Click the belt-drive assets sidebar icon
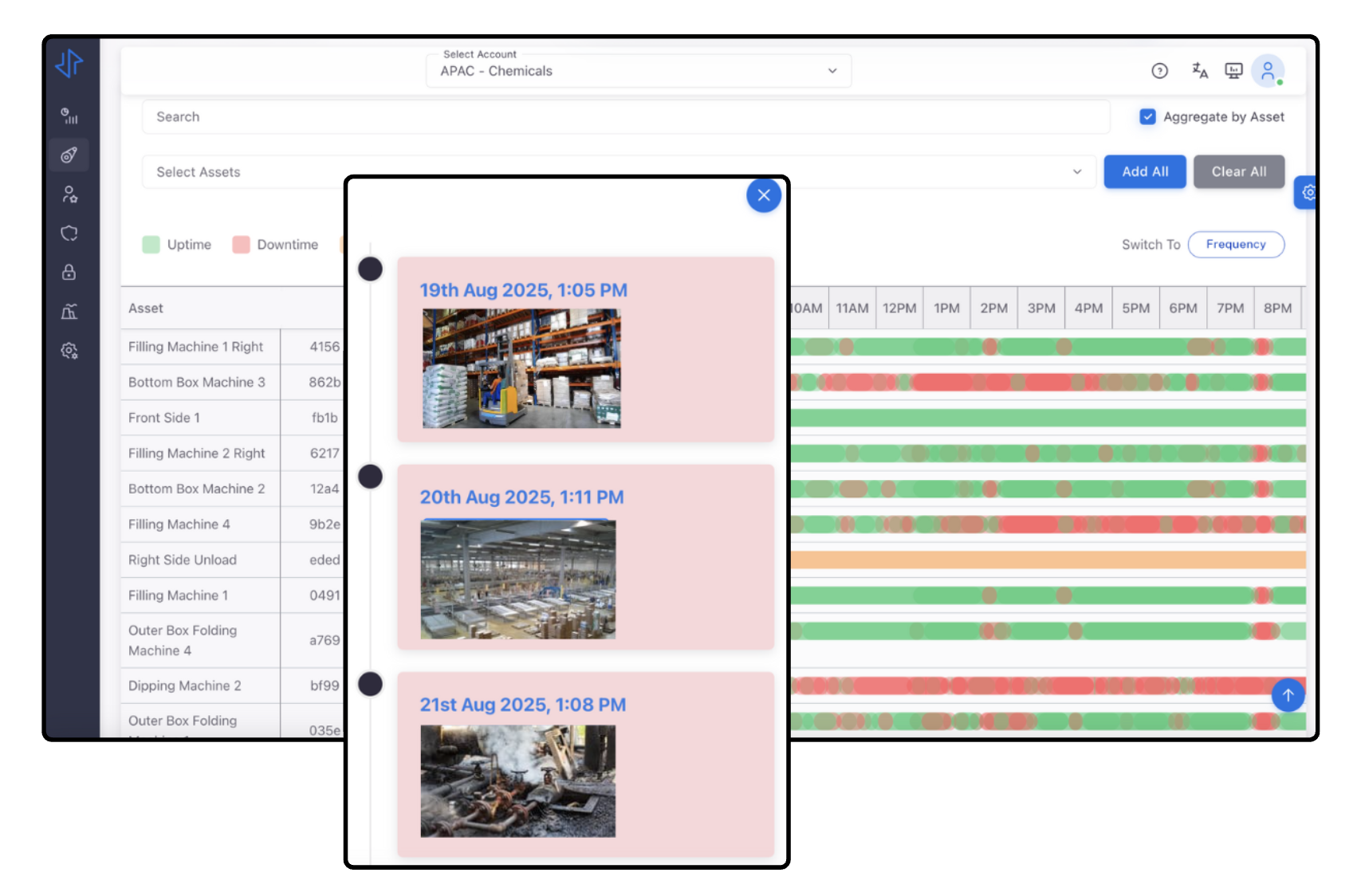Image resolution: width=1357 pixels, height=896 pixels. pyautogui.click(x=69, y=155)
